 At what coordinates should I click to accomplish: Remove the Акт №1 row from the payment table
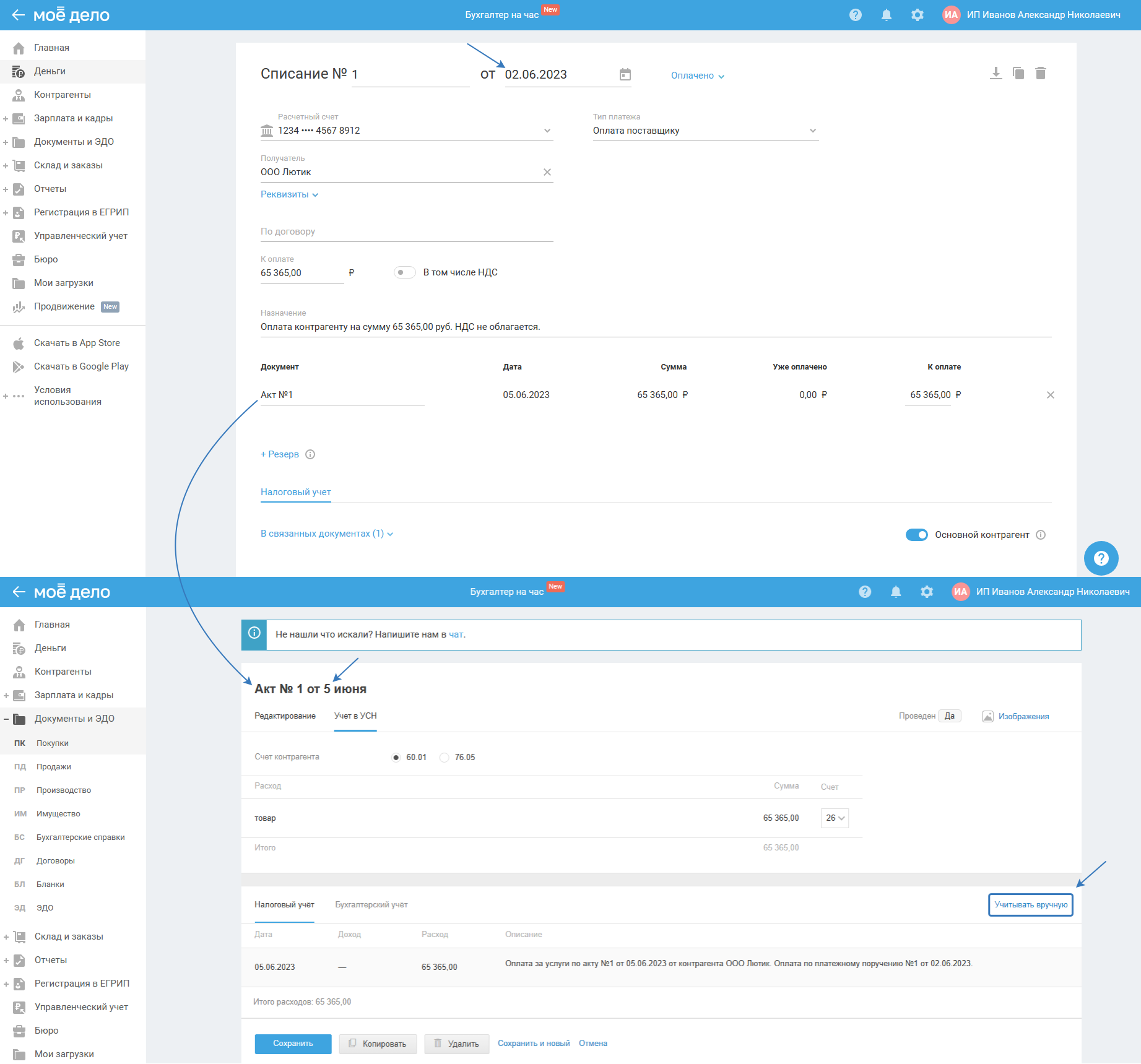pos(1051,395)
